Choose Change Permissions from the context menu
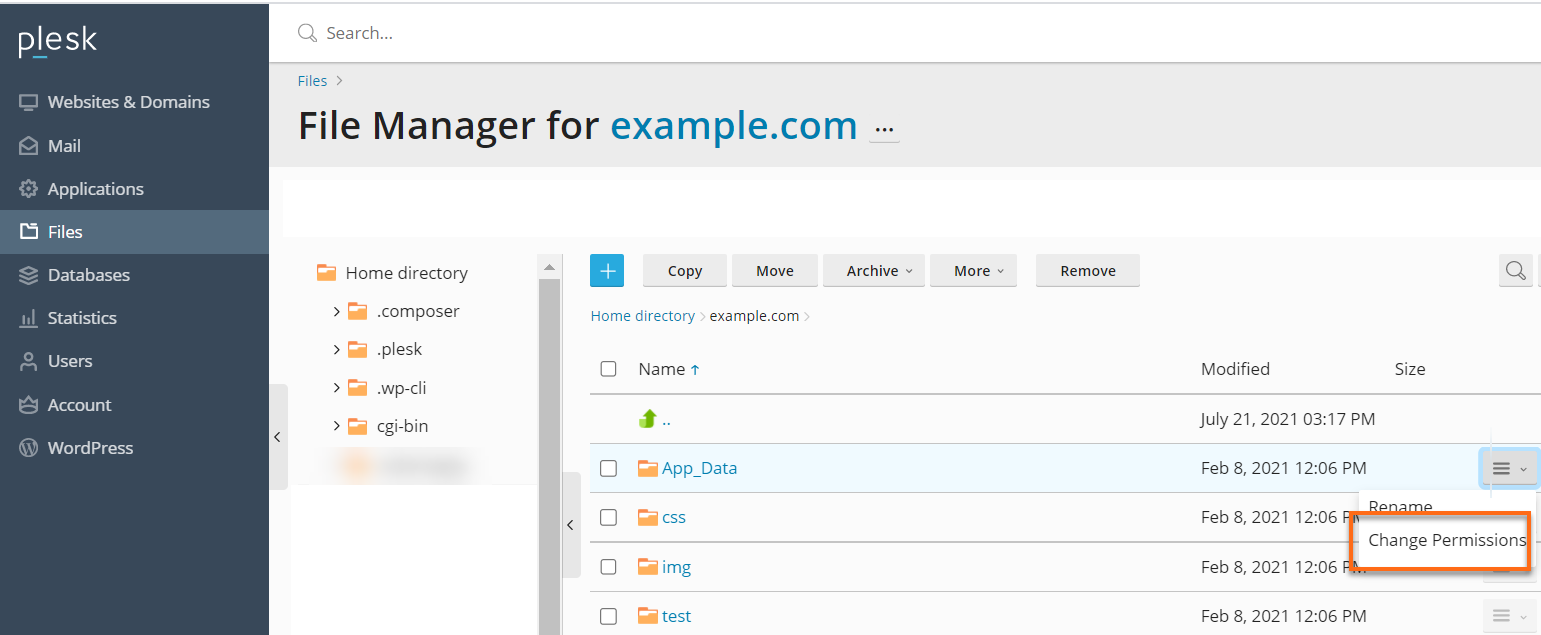The height and width of the screenshot is (635, 1541). coord(1445,540)
